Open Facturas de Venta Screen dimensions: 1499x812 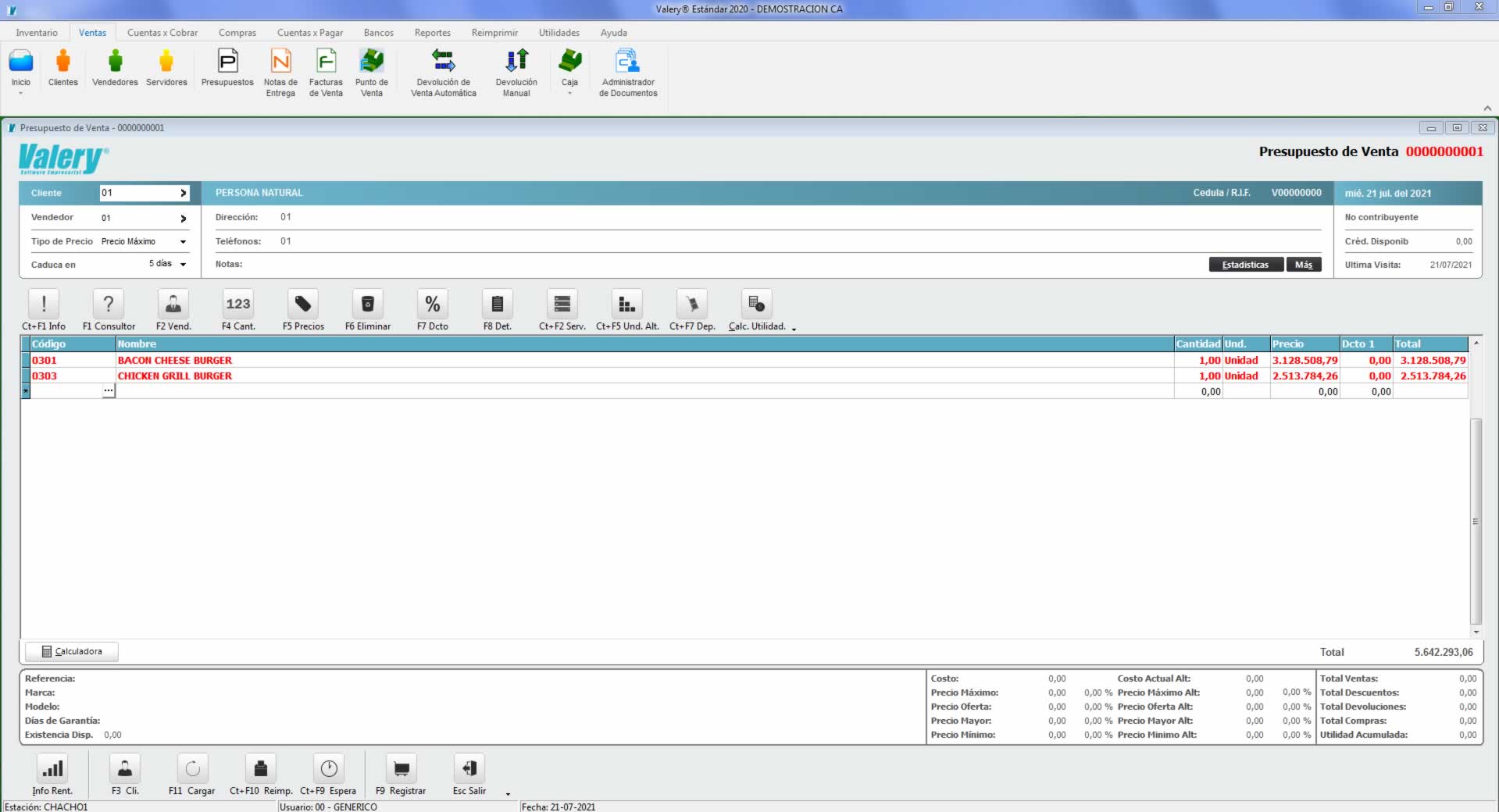(326, 73)
